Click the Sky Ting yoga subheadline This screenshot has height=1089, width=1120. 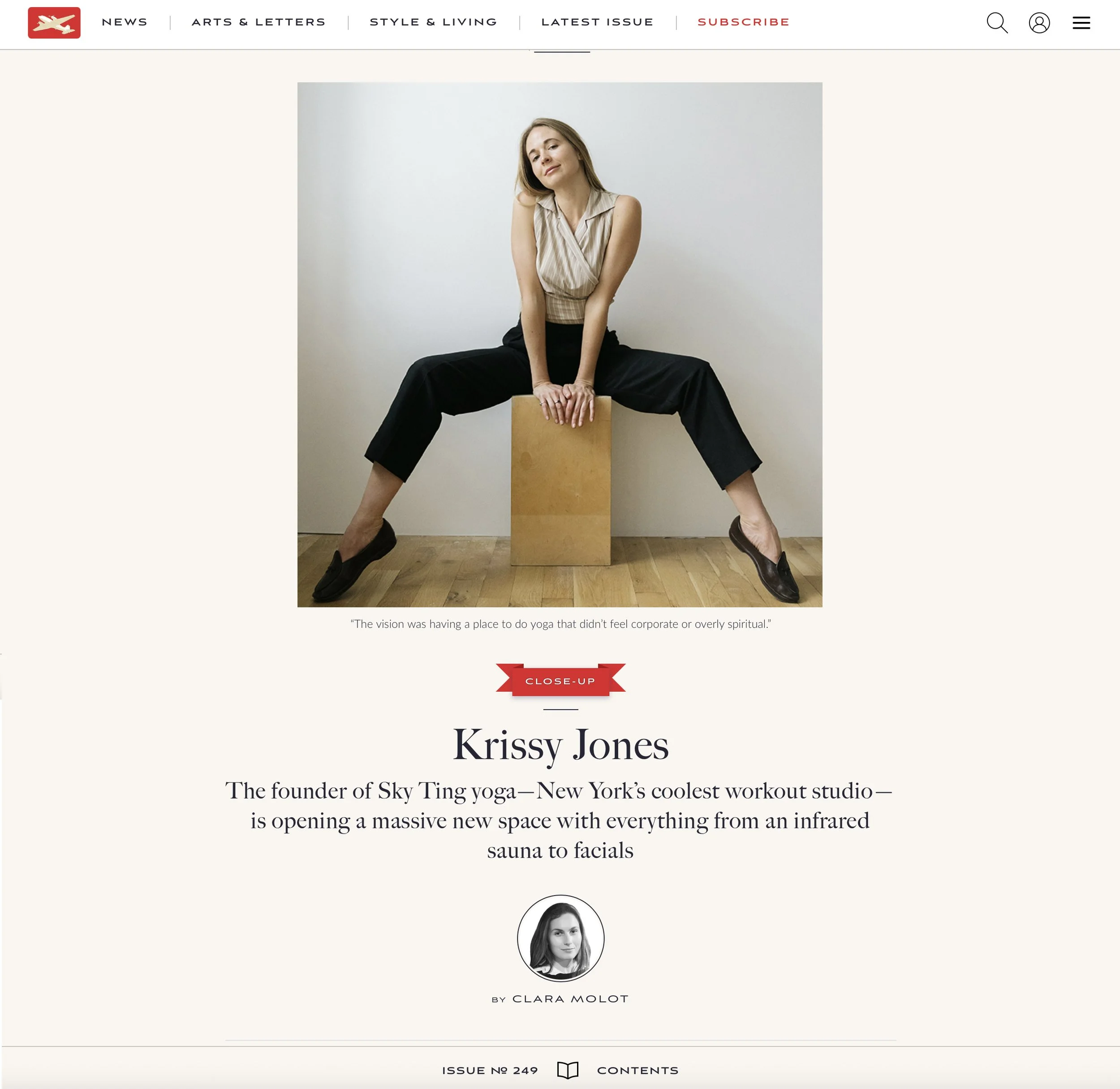pos(560,820)
